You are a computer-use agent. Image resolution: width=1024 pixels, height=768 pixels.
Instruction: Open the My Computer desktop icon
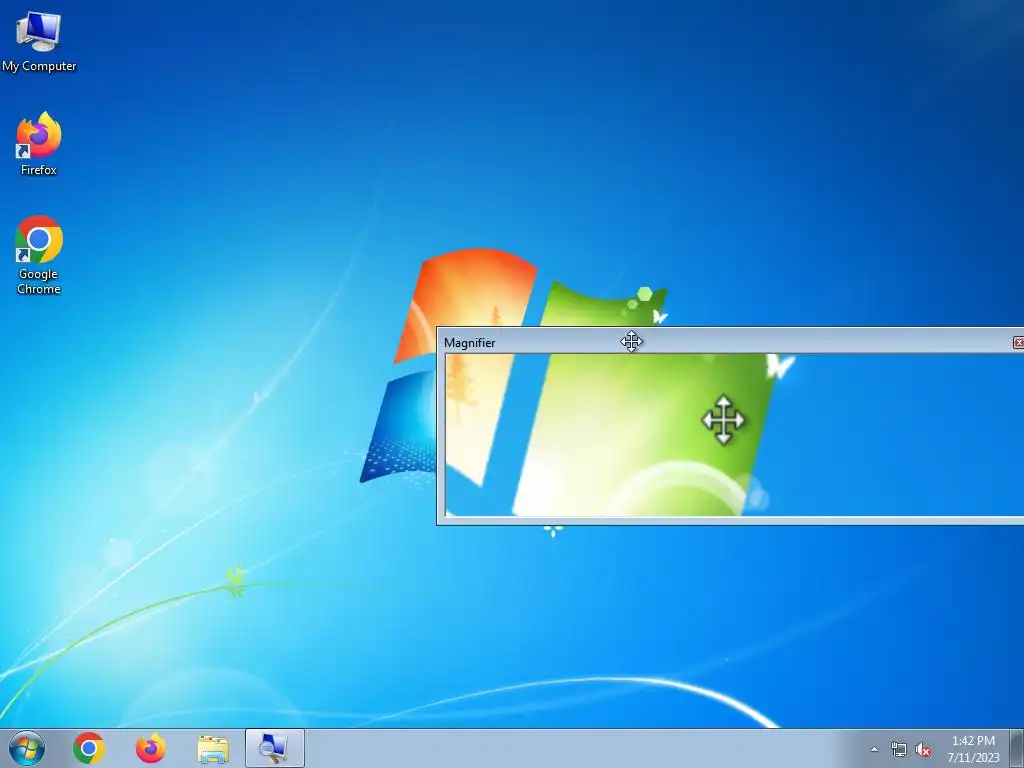pyautogui.click(x=39, y=41)
